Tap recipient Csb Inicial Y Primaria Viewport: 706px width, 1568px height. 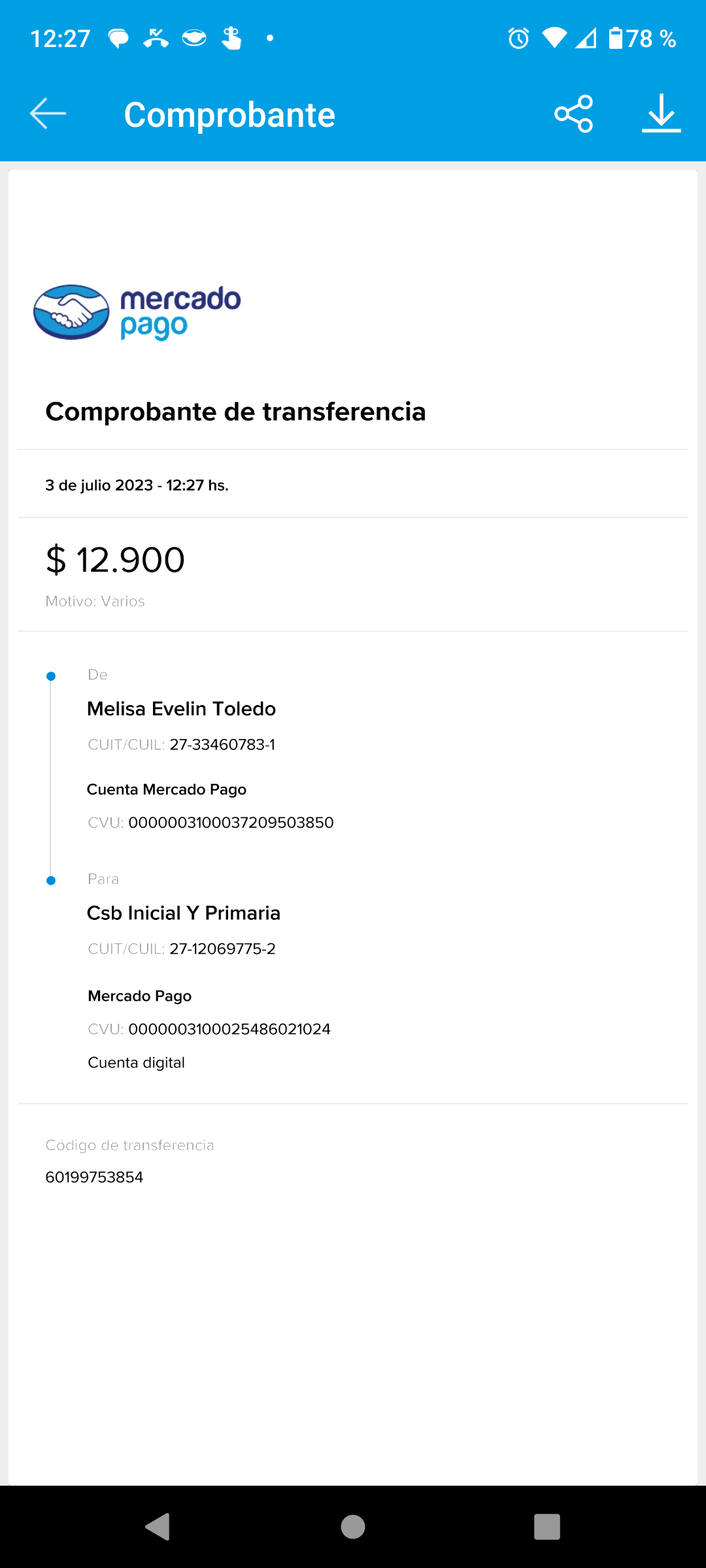[184, 913]
